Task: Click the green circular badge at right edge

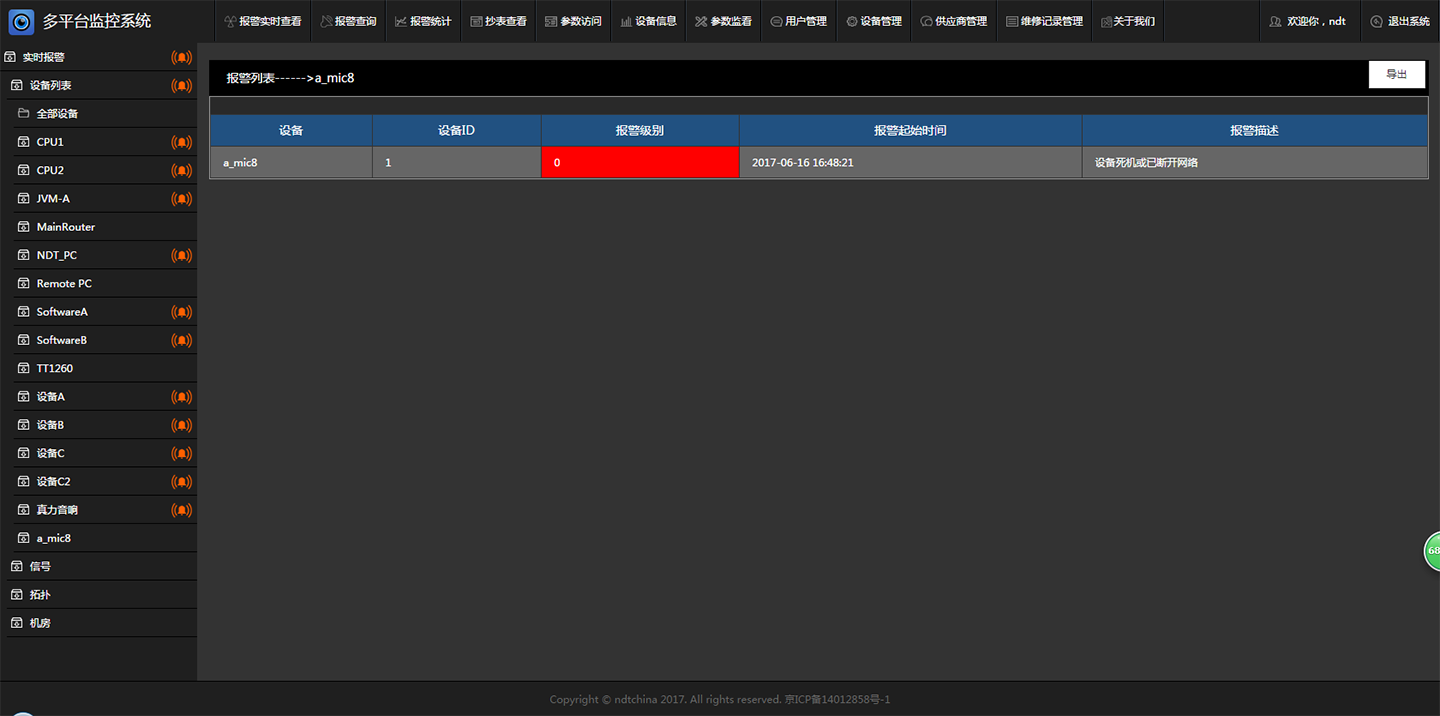Action: [x=1432, y=551]
